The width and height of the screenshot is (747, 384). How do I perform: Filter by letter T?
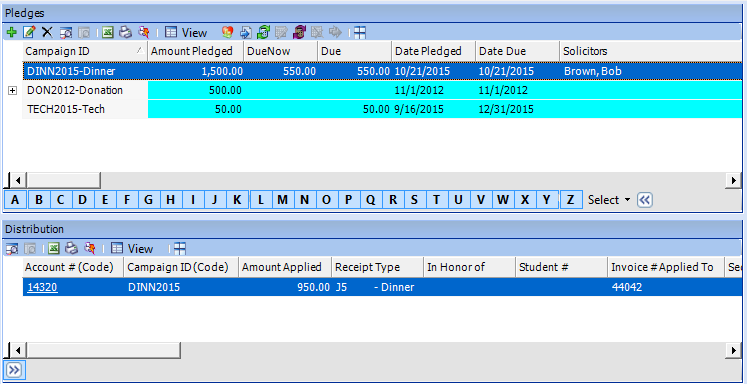coord(436,200)
